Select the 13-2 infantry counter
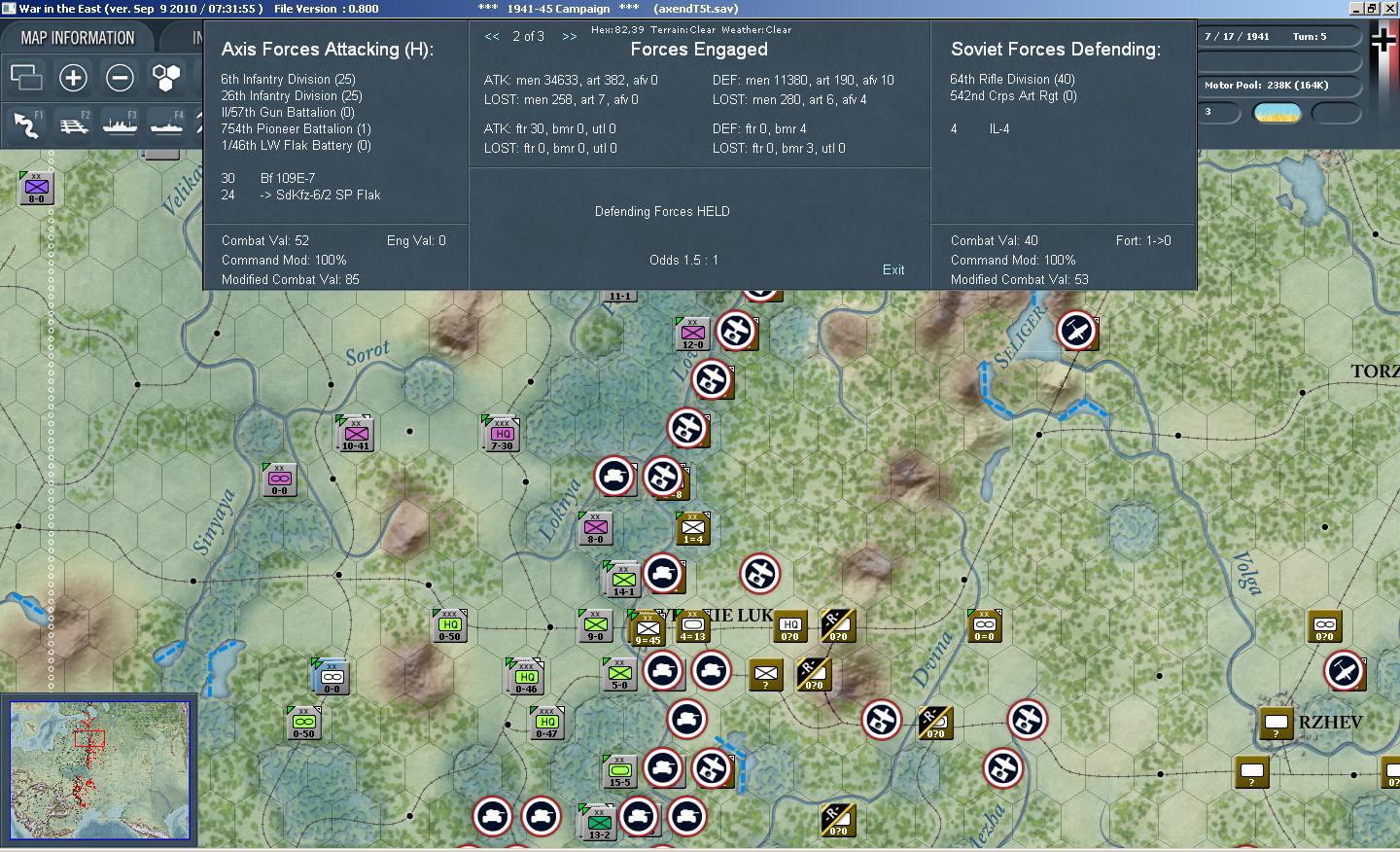1400x852 pixels. click(x=599, y=823)
